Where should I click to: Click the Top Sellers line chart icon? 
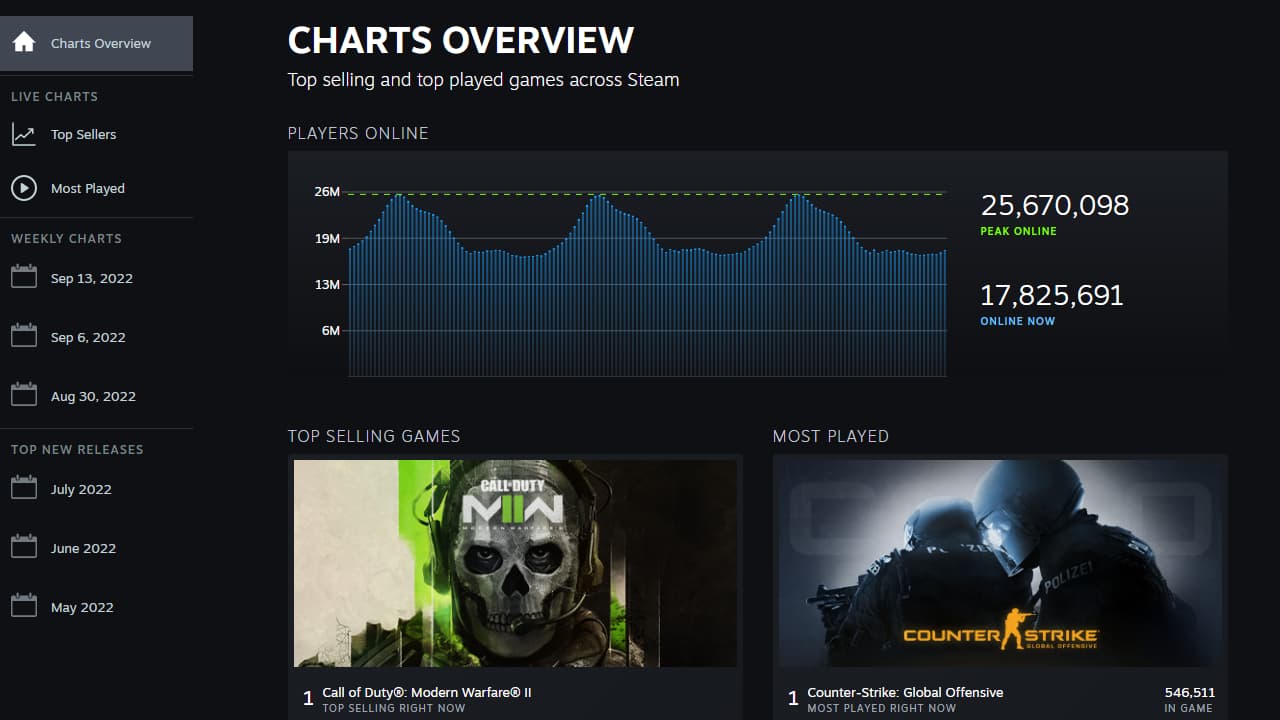pos(24,134)
